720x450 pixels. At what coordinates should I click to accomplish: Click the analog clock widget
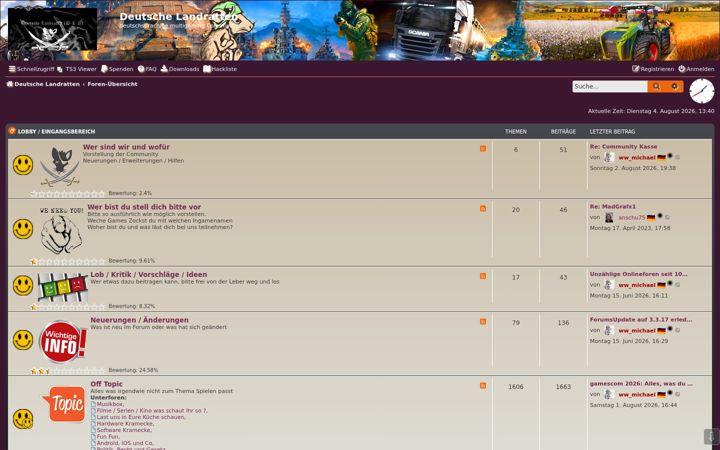point(702,91)
